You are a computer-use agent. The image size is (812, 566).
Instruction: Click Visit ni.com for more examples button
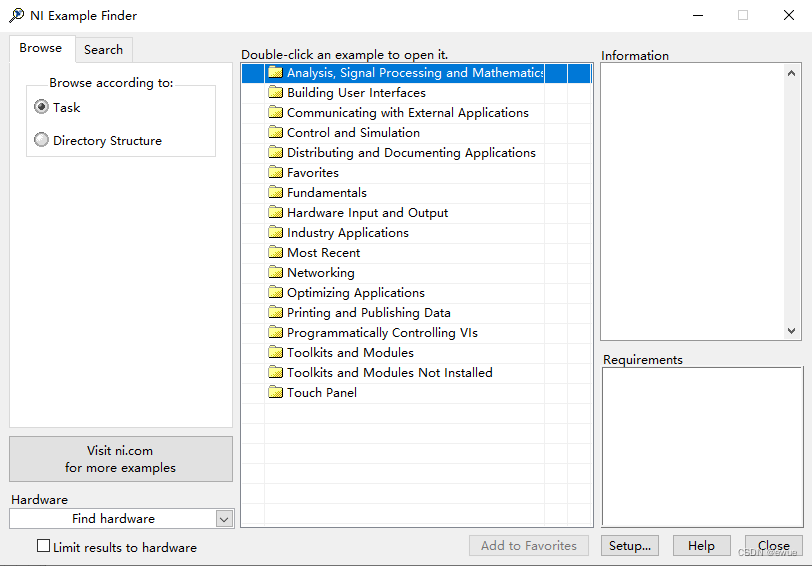point(121,459)
